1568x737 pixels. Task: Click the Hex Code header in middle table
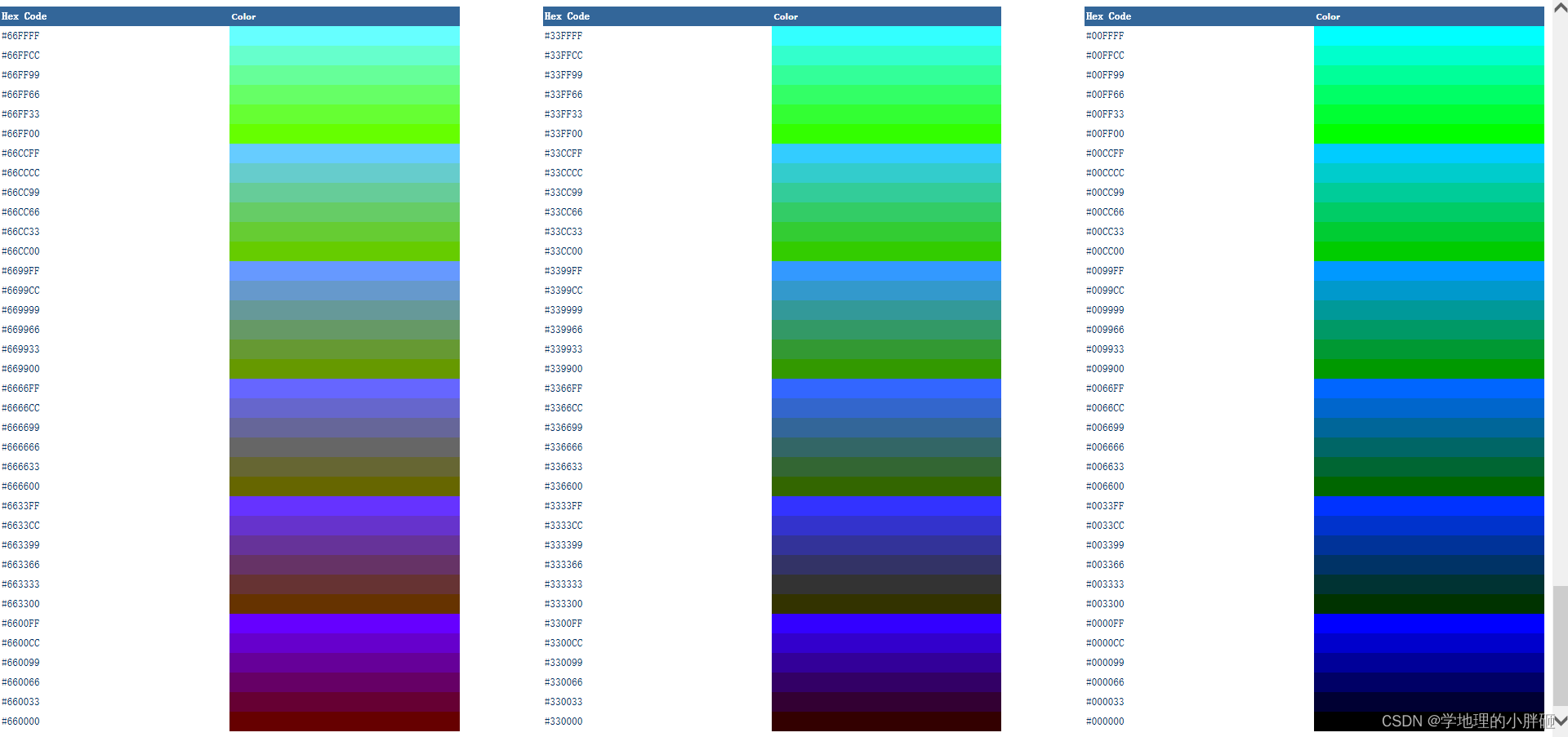tap(567, 16)
